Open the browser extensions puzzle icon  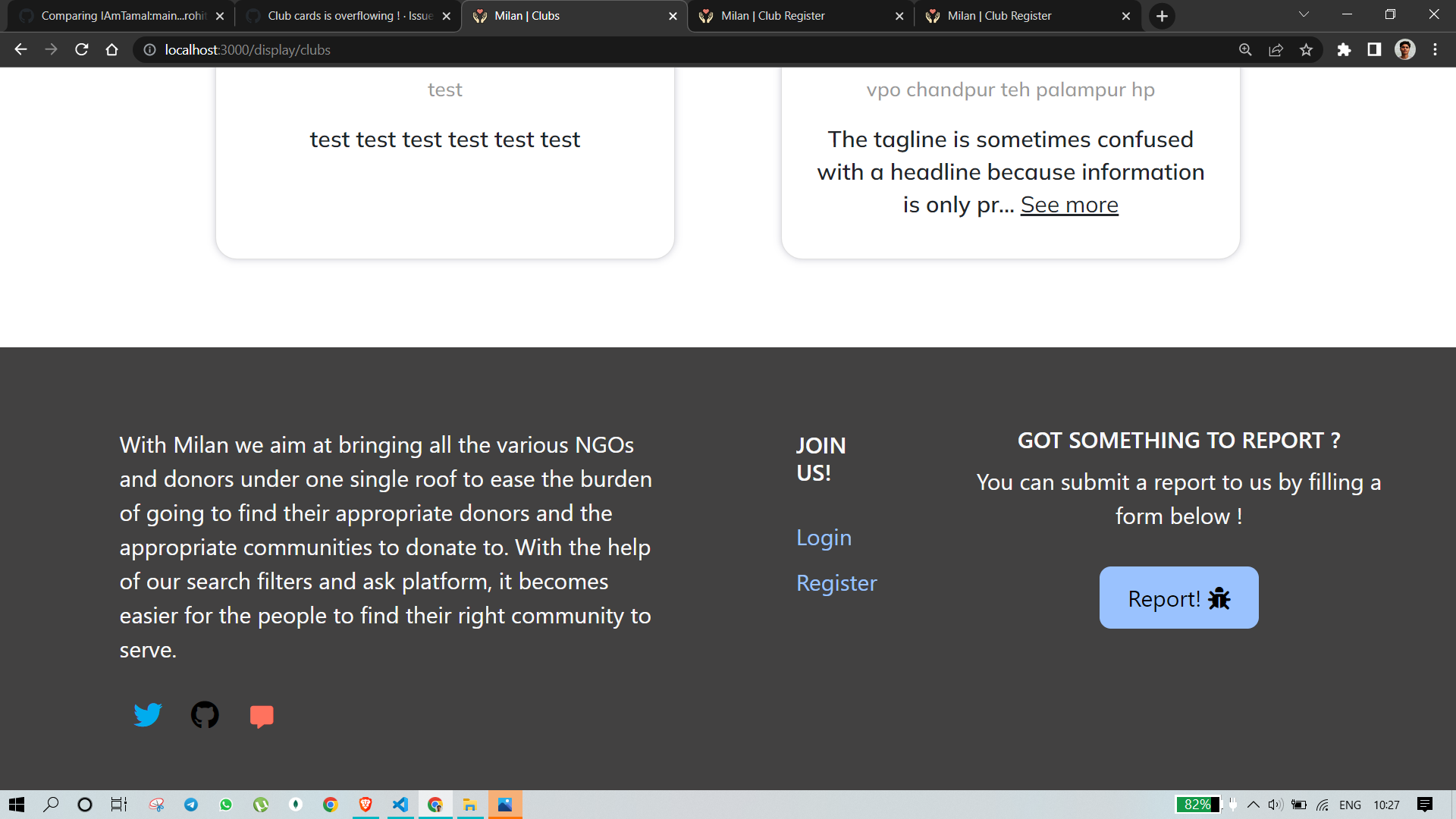(x=1344, y=50)
